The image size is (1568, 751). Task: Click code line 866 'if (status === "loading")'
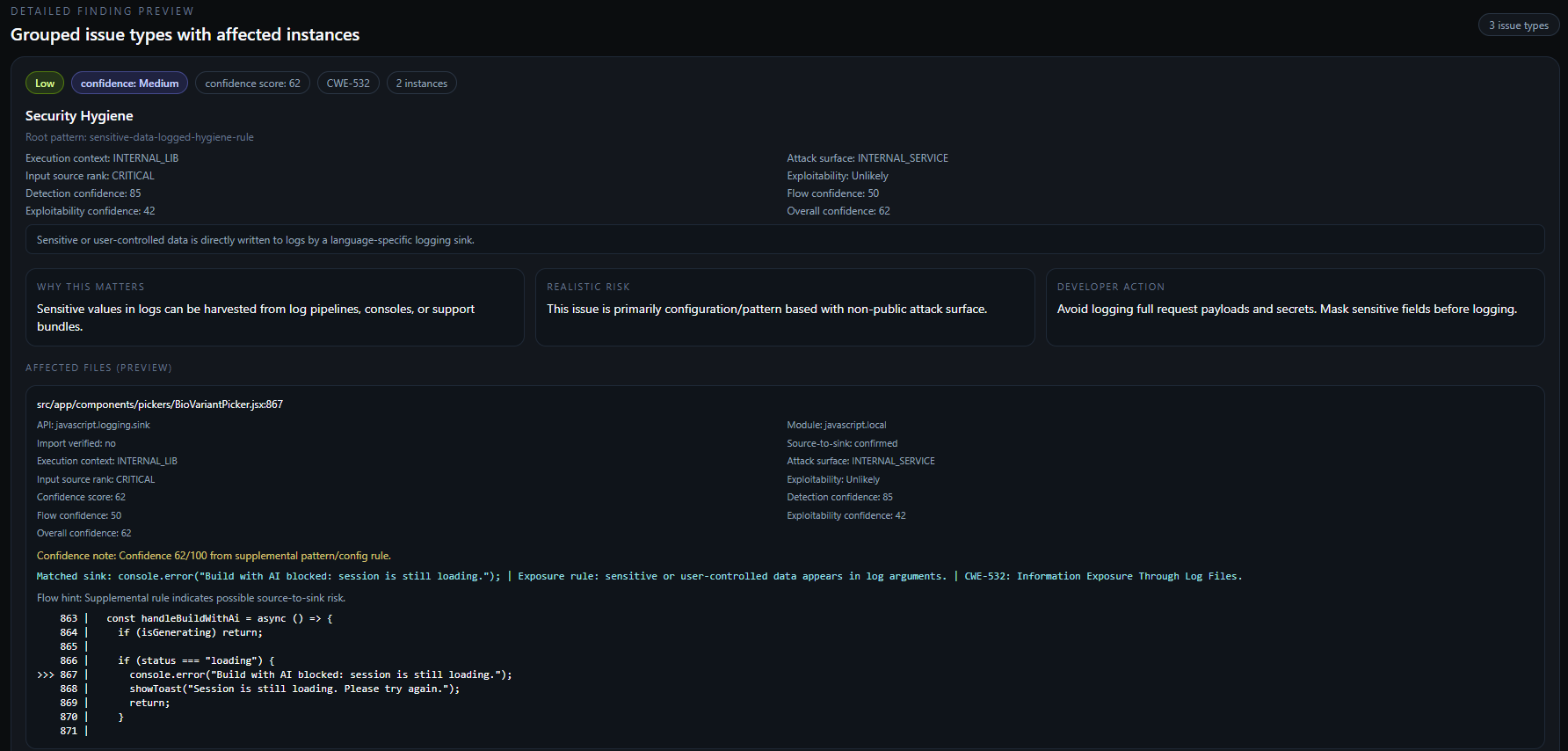167,660
